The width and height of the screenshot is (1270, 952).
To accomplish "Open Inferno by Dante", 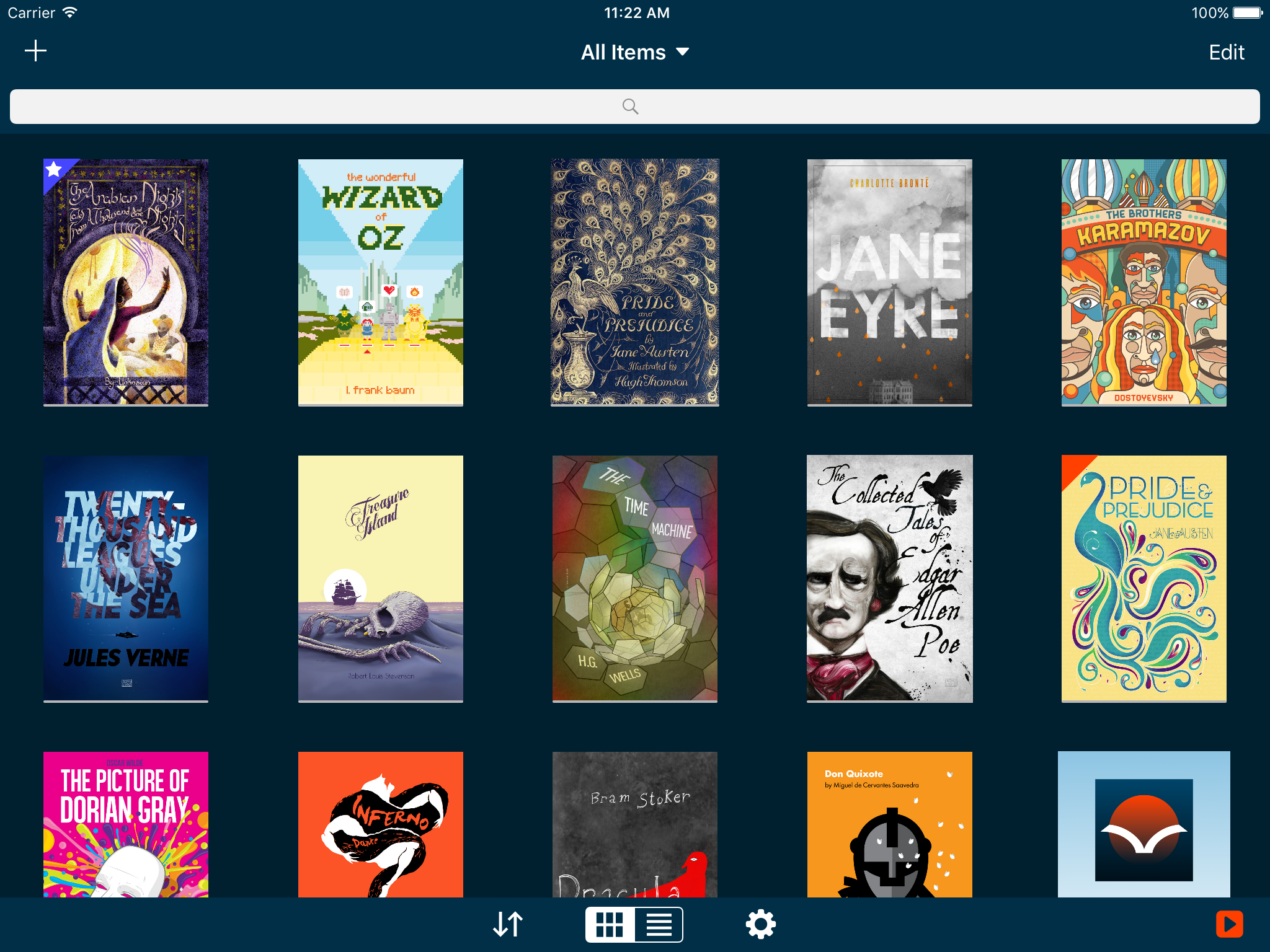I will pyautogui.click(x=381, y=824).
